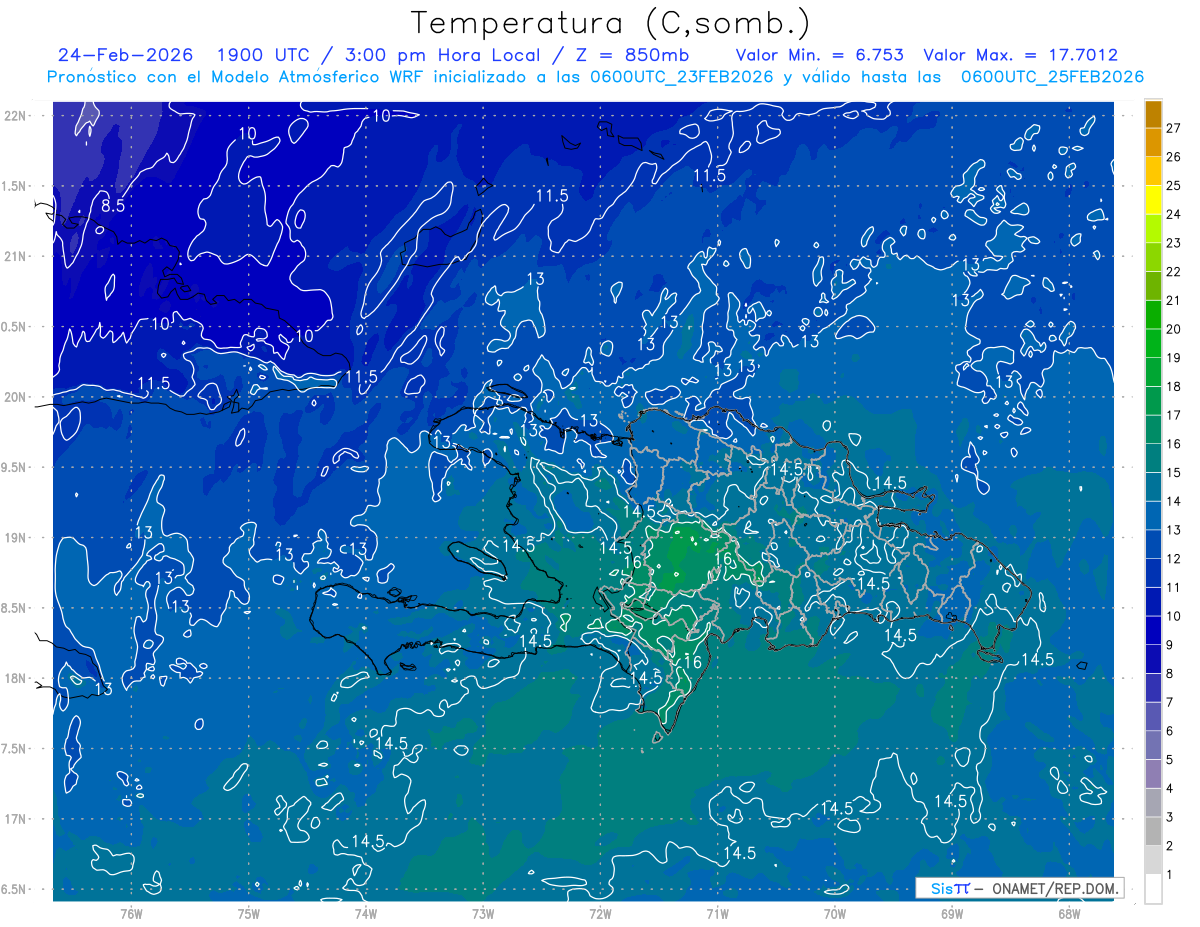Click the "74W" longitude axis label
1200x927 pixels.
(366, 914)
